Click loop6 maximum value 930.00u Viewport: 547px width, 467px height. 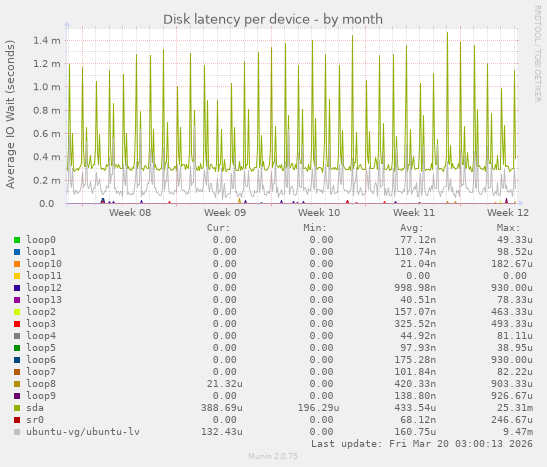pos(512,360)
